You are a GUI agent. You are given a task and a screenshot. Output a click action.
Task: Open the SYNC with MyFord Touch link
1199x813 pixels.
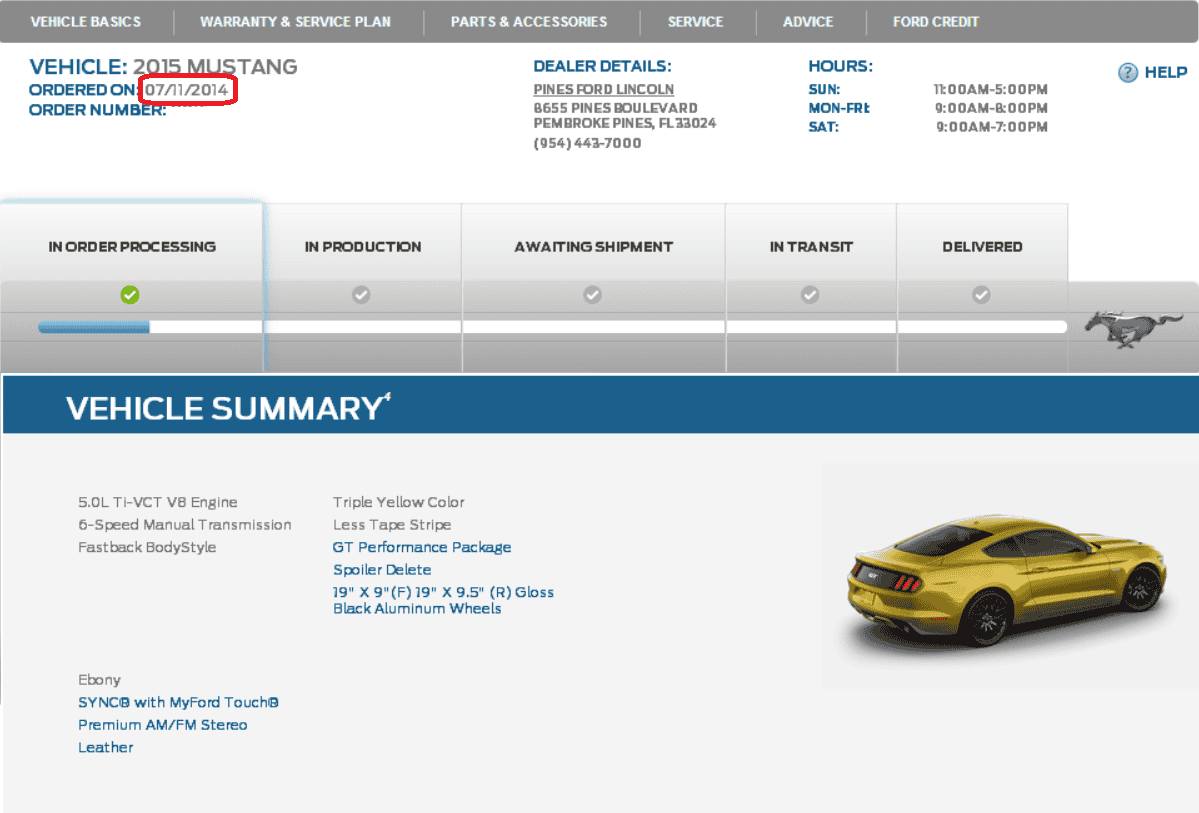tap(178, 702)
